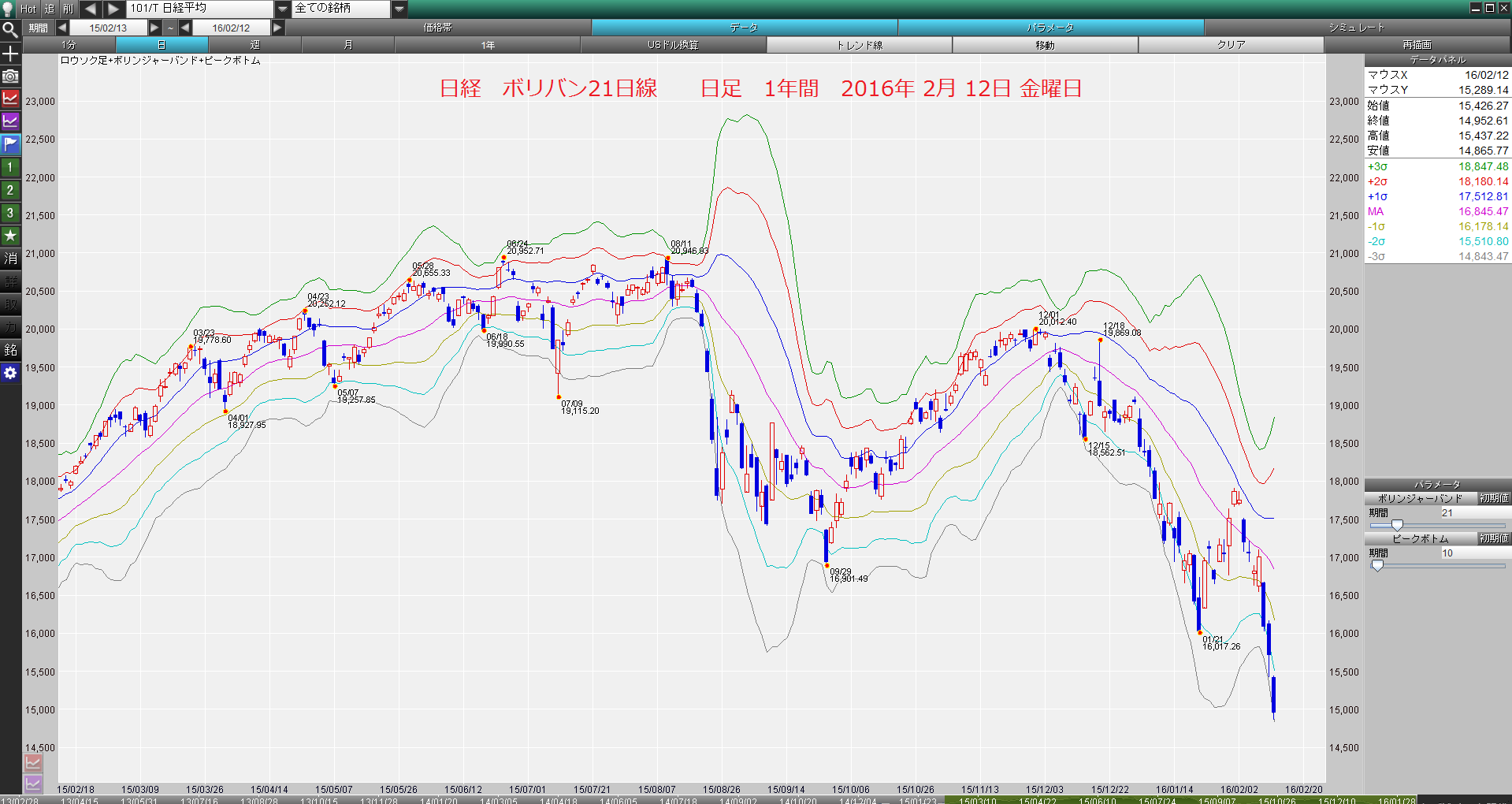The width and height of the screenshot is (1512, 804).
Task: Open the 全ての銘柄 group dropdown
Action: click(x=399, y=9)
